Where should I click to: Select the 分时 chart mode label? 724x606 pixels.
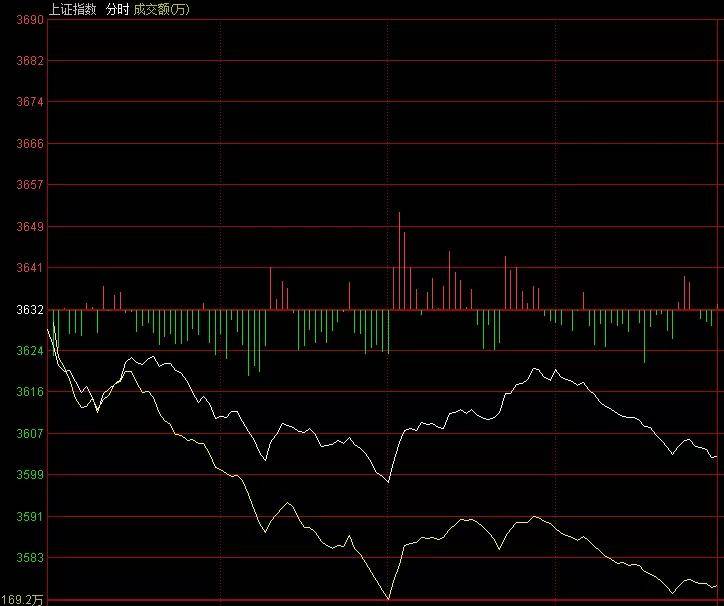coord(117,9)
